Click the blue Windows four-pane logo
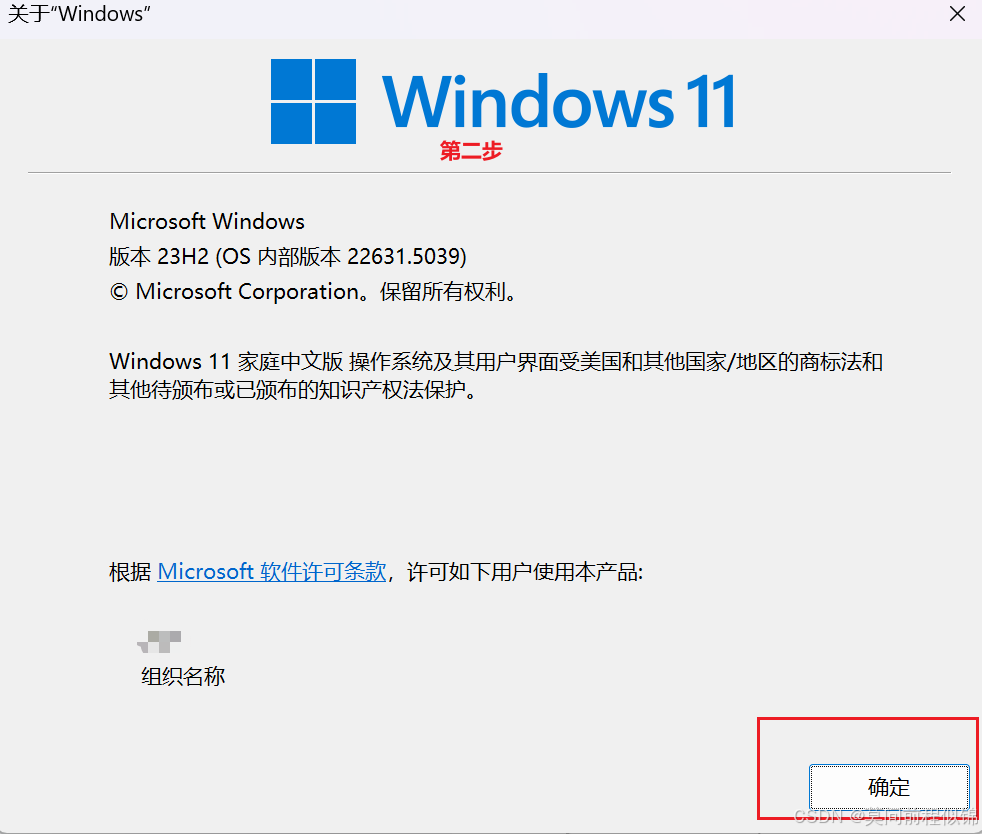Image resolution: width=982 pixels, height=834 pixels. point(313,101)
